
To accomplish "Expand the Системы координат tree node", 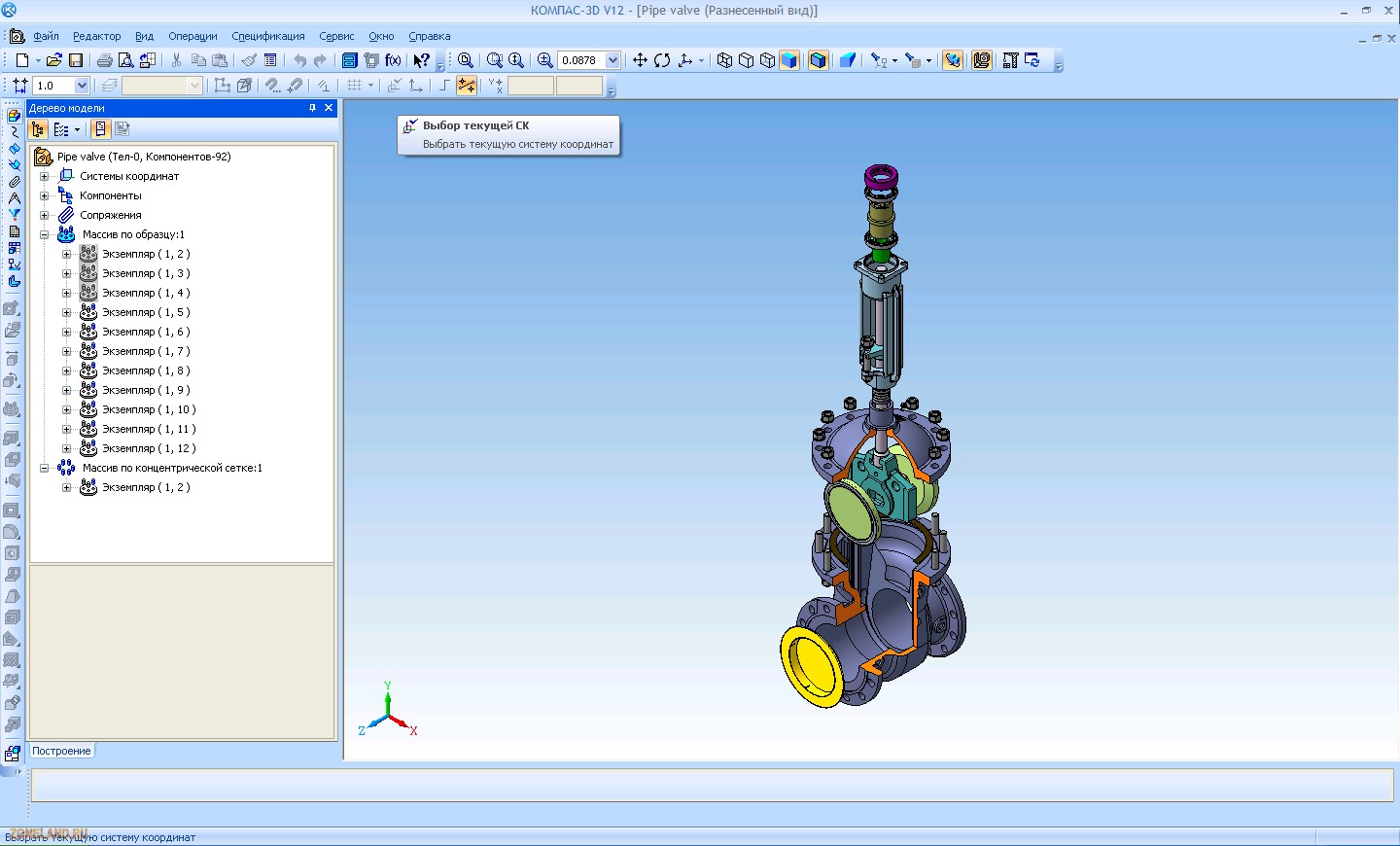I will coord(44,176).
